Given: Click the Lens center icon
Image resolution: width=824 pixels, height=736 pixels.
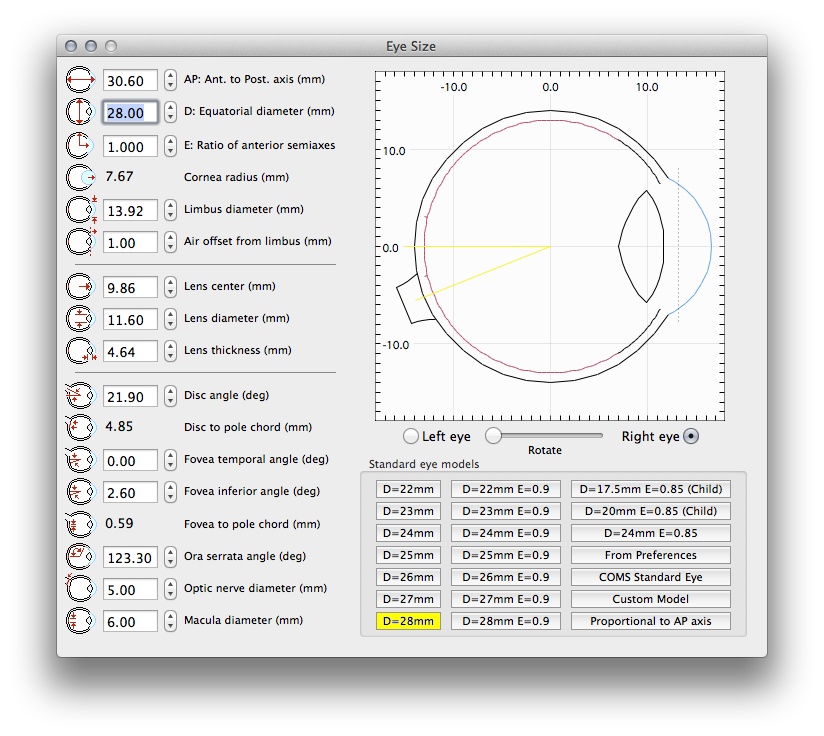Looking at the screenshot, I should 78,287.
